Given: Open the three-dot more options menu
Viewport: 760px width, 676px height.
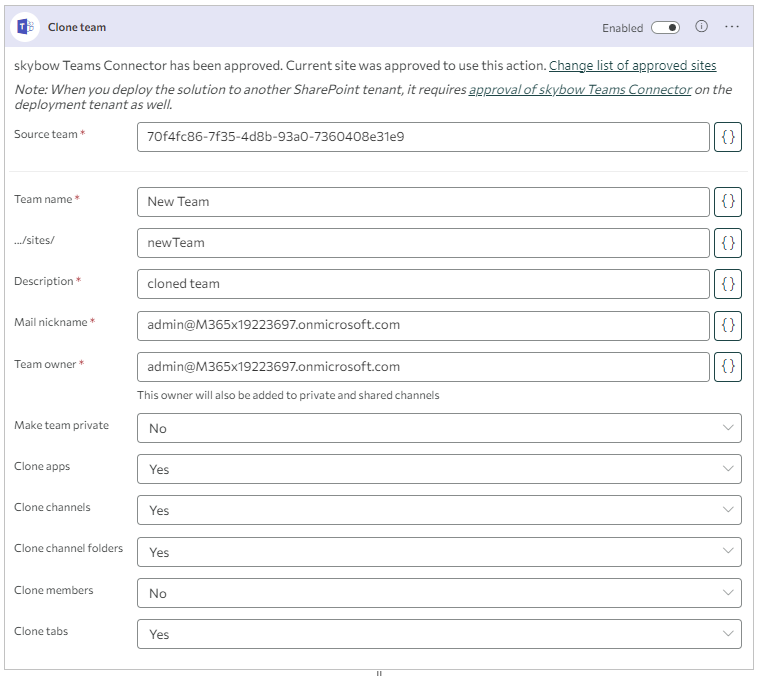Looking at the screenshot, I should pyautogui.click(x=732, y=27).
